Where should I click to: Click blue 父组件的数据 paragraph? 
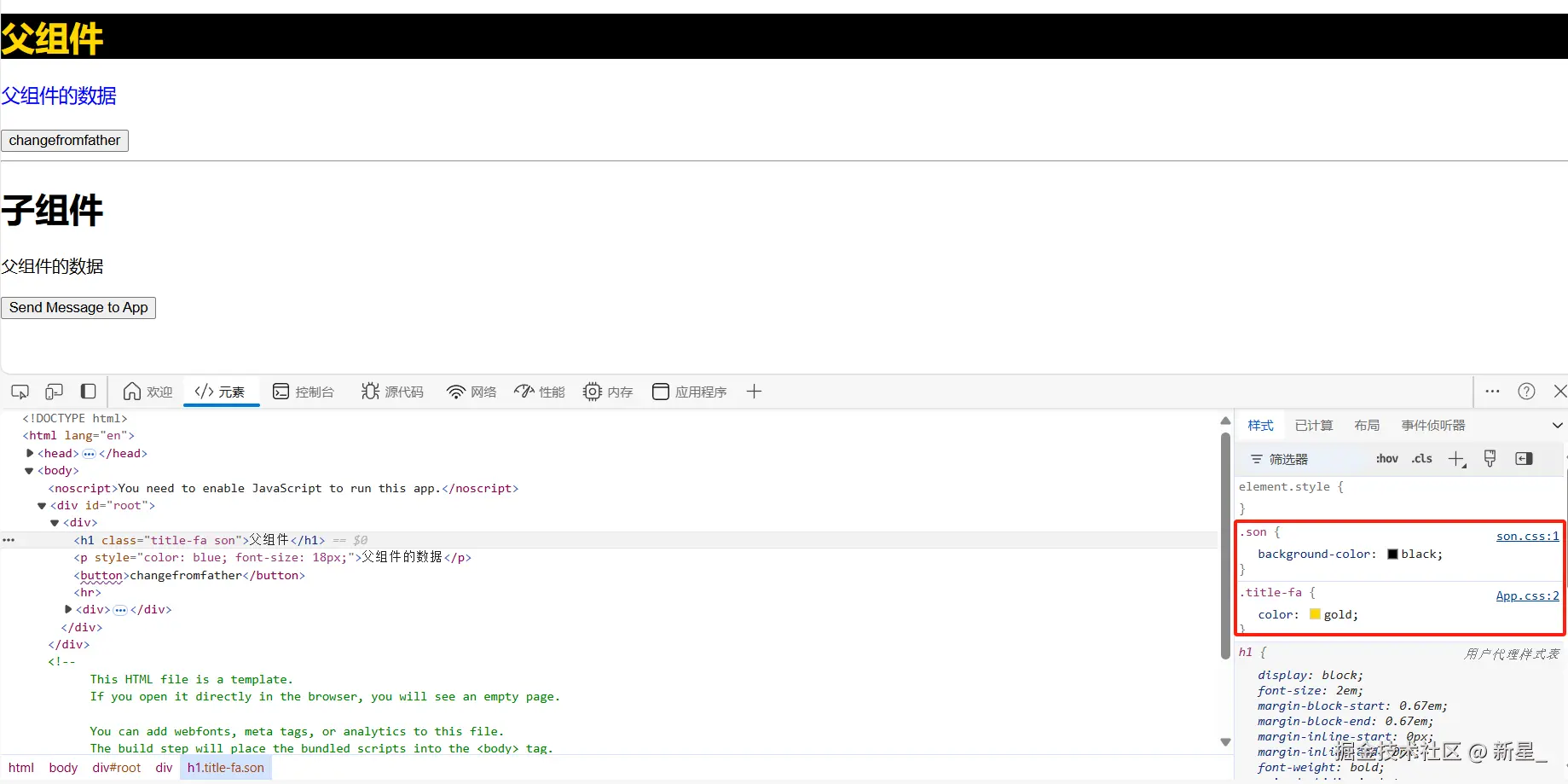59,96
